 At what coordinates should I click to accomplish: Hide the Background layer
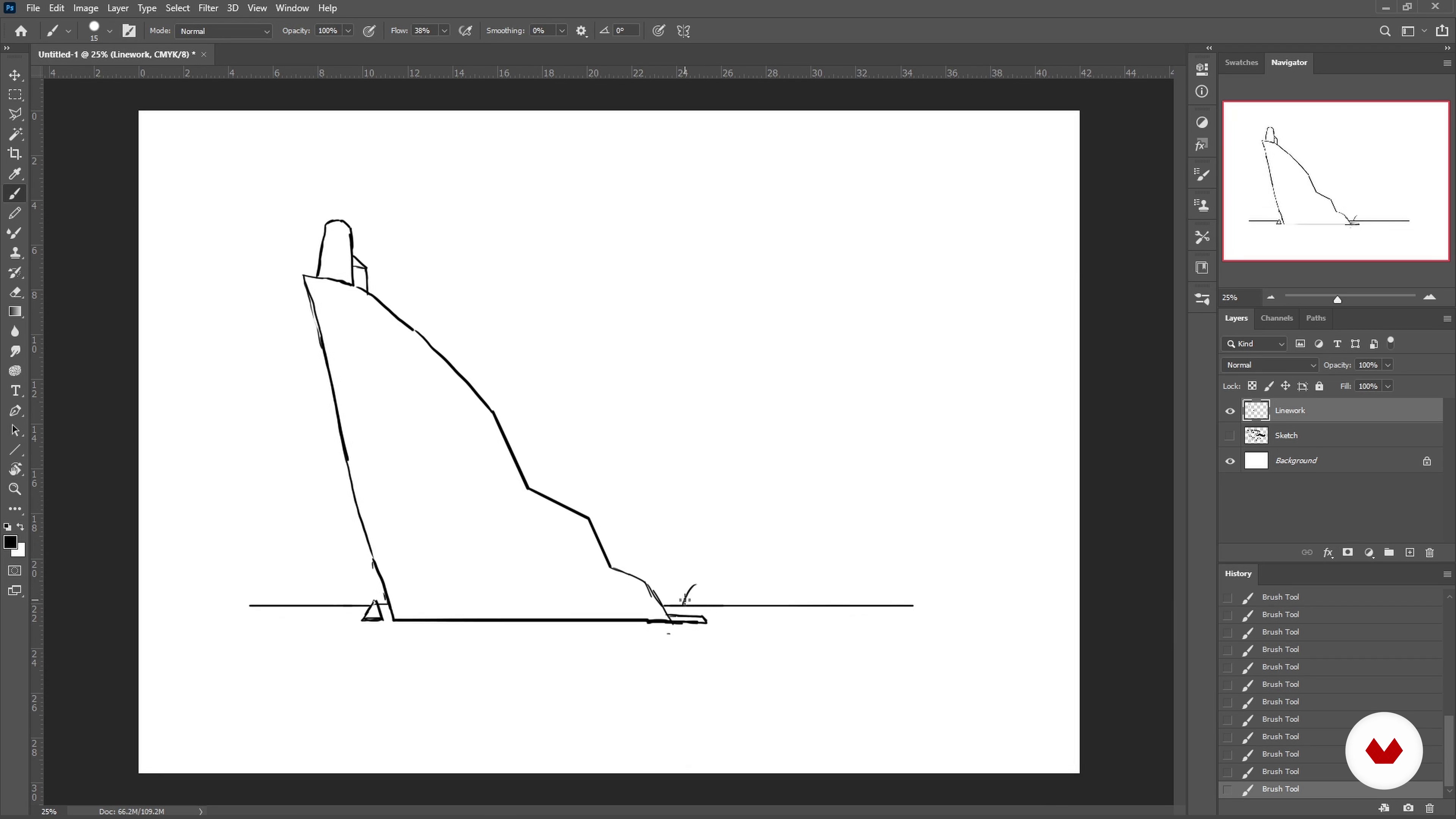(x=1230, y=461)
